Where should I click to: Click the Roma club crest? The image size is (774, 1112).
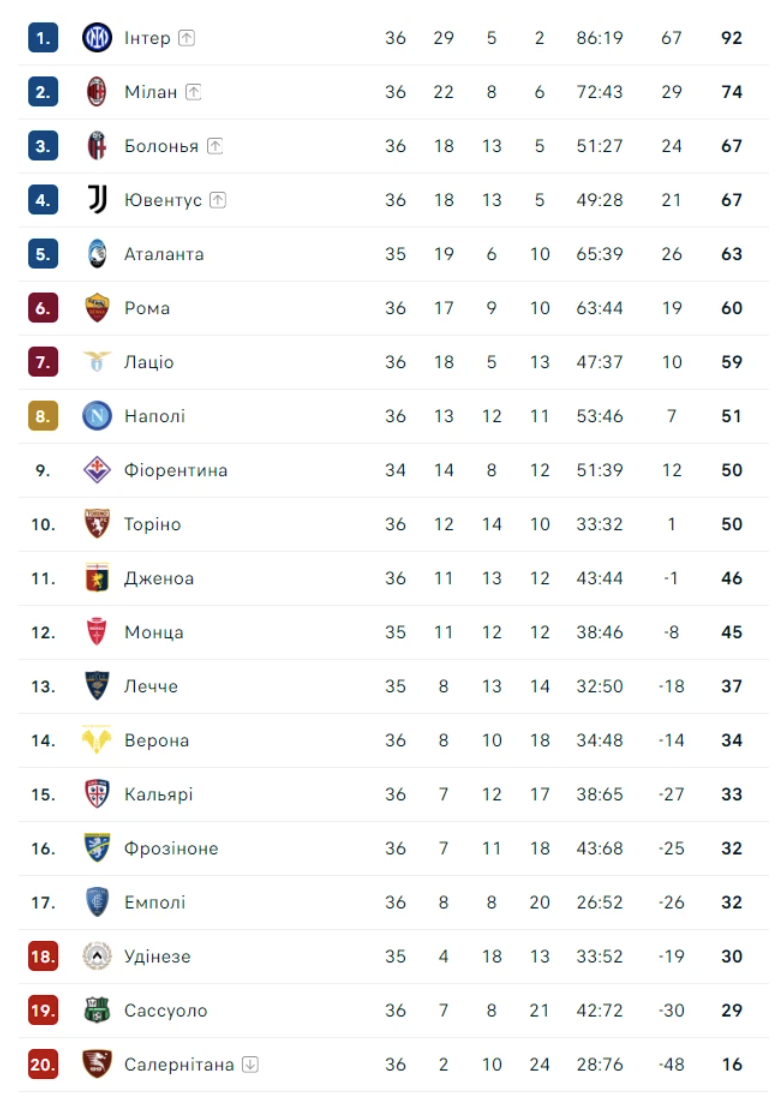[x=97, y=308]
